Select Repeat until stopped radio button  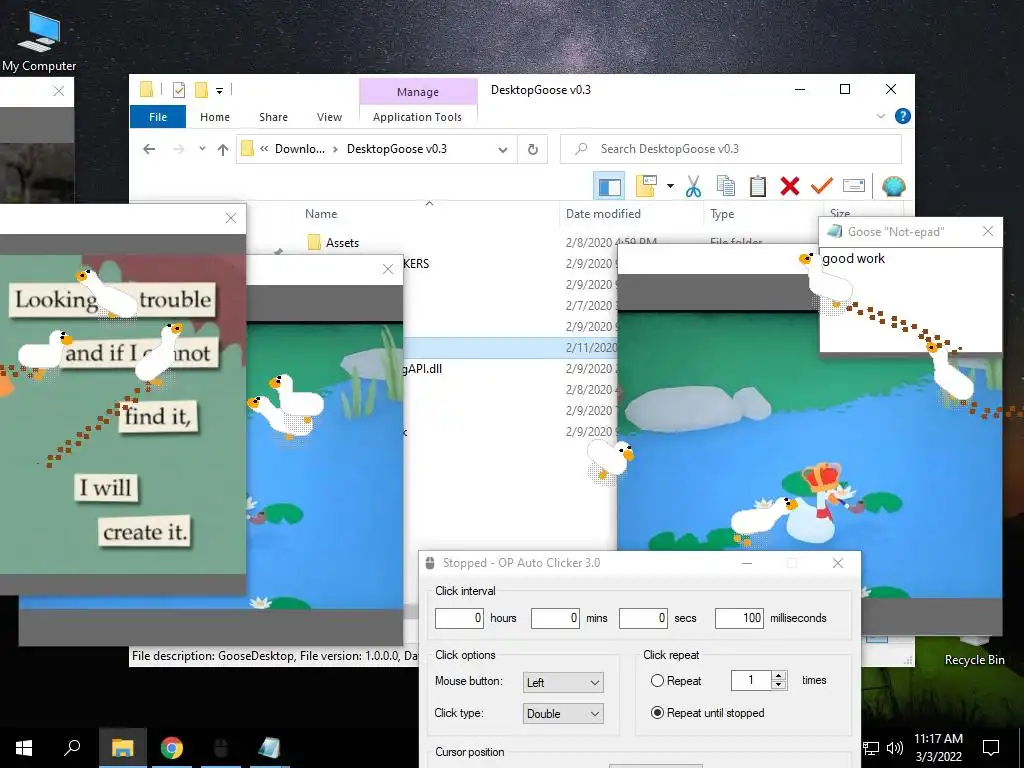(658, 712)
